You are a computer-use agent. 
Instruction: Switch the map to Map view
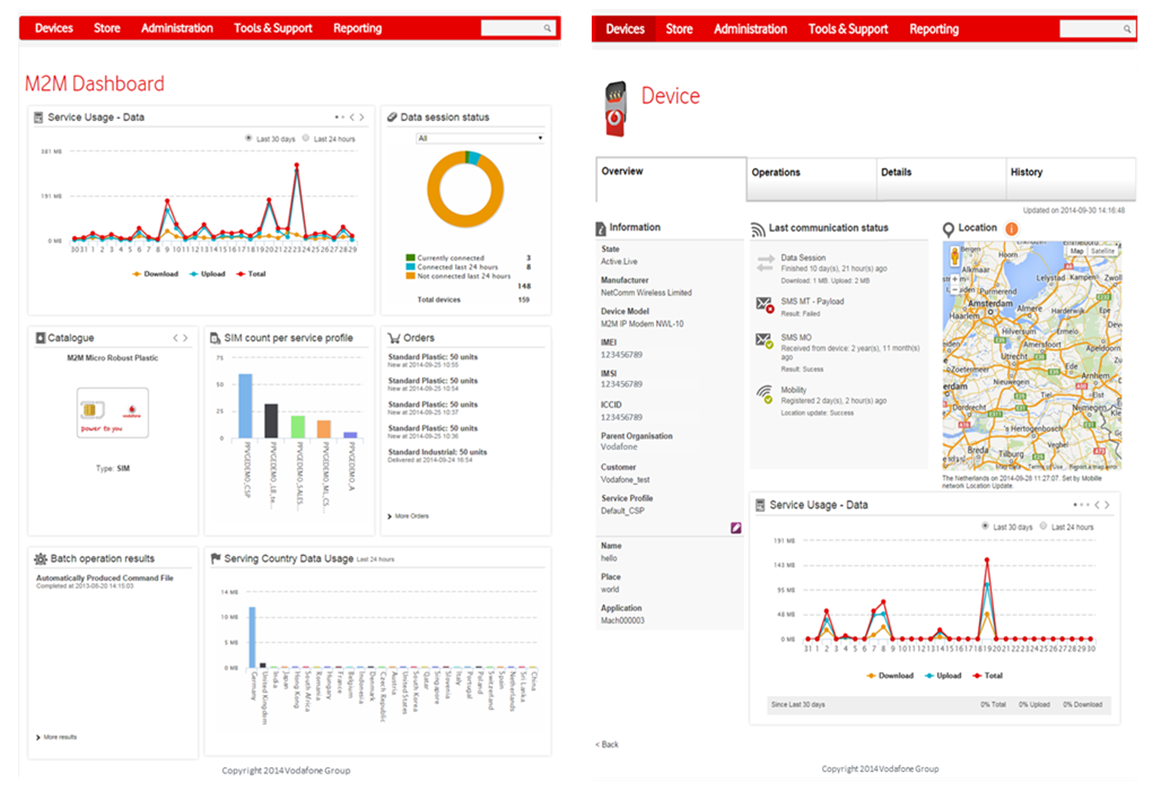point(1076,251)
